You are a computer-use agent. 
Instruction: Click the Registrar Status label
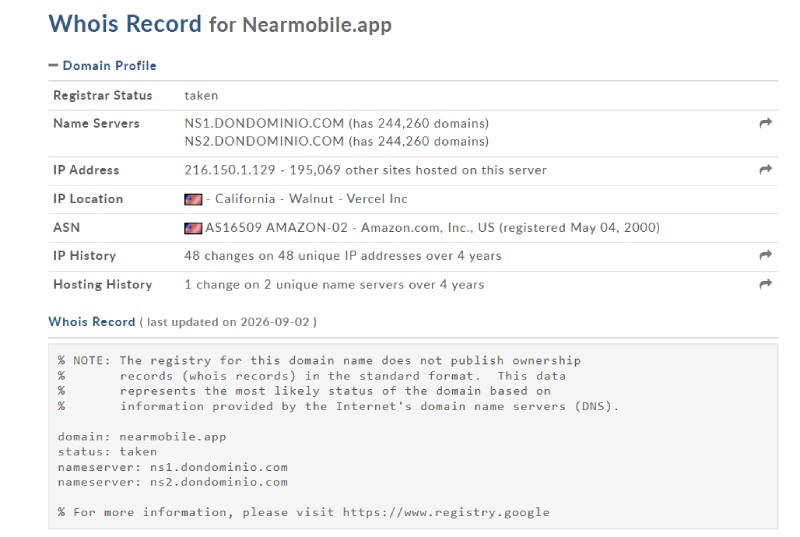coord(103,95)
